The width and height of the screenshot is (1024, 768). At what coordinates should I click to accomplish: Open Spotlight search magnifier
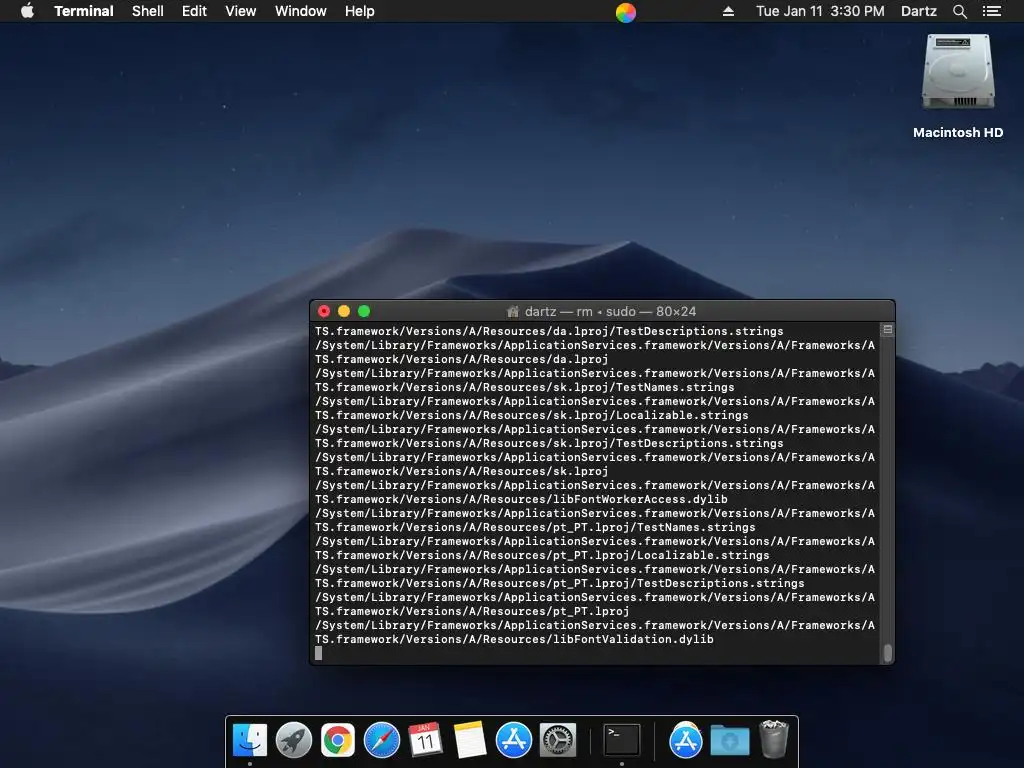(959, 11)
